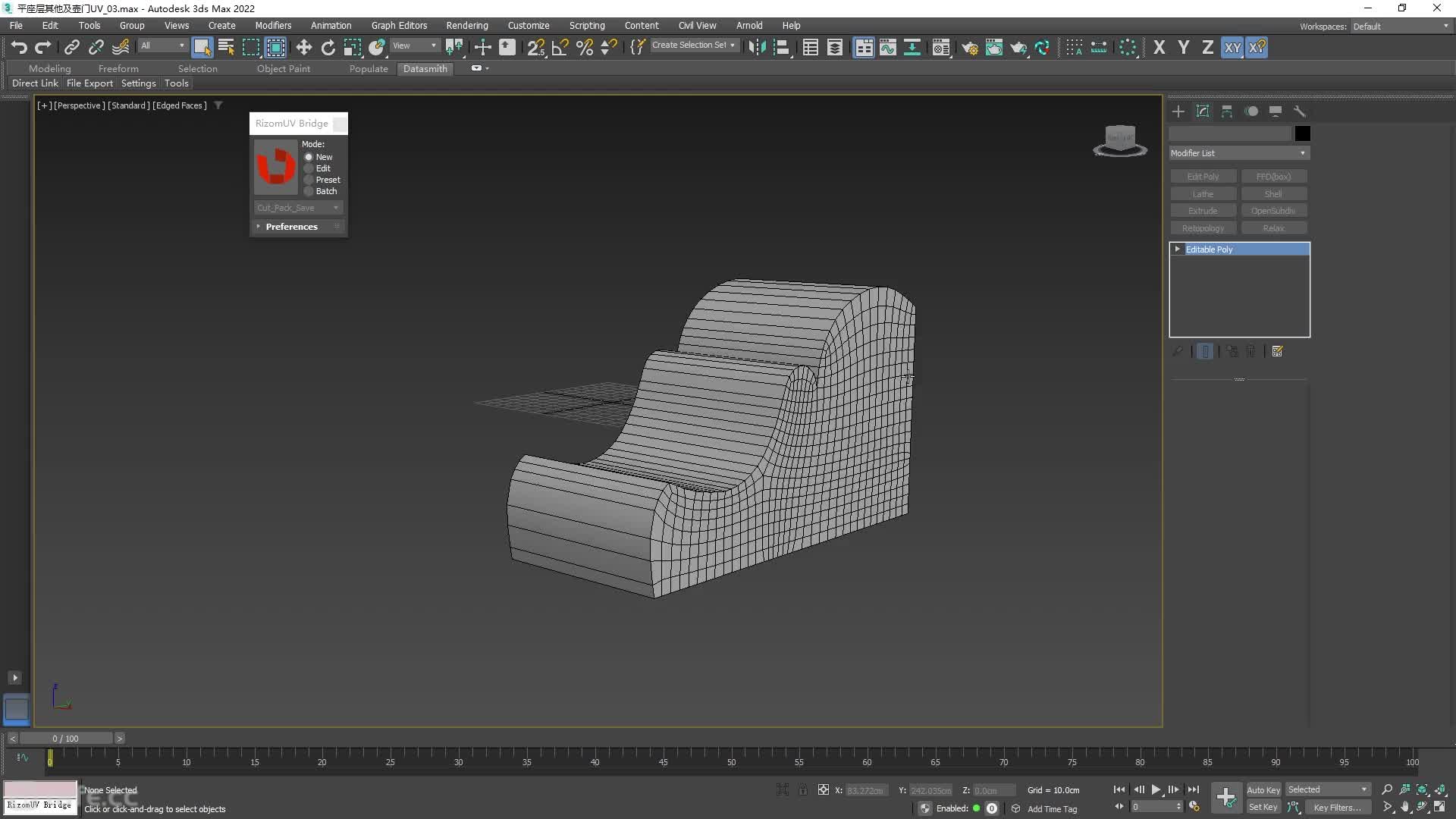
Task: Open the Cut_Pack_Save preset dropdown
Action: [298, 208]
